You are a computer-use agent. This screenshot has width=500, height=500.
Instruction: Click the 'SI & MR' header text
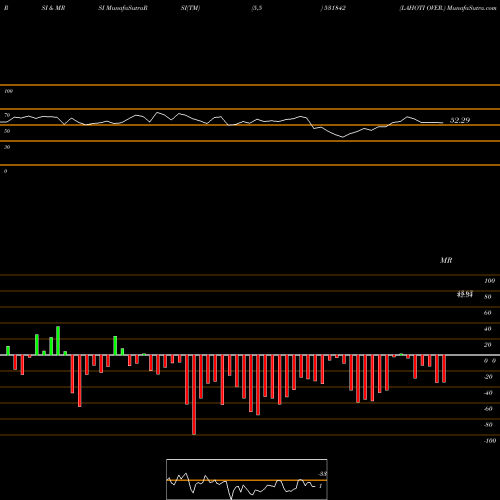pyautogui.click(x=53, y=8)
